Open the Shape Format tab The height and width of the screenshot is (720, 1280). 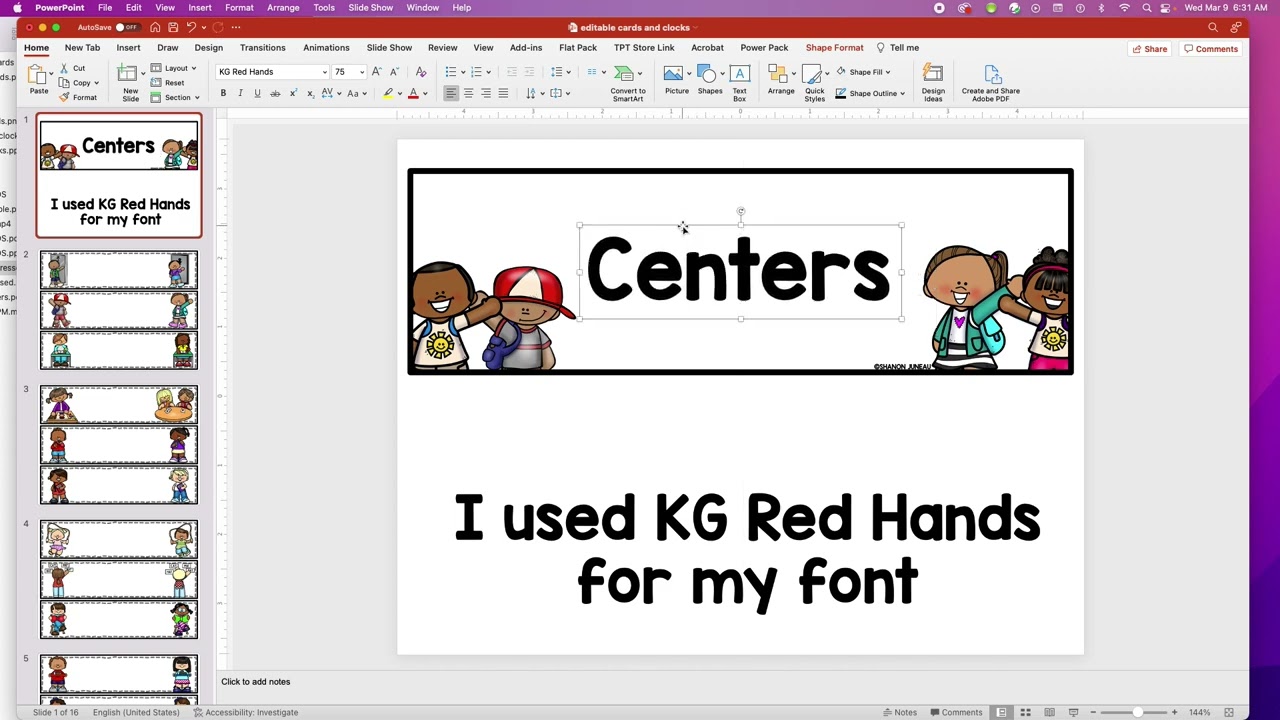tap(834, 47)
